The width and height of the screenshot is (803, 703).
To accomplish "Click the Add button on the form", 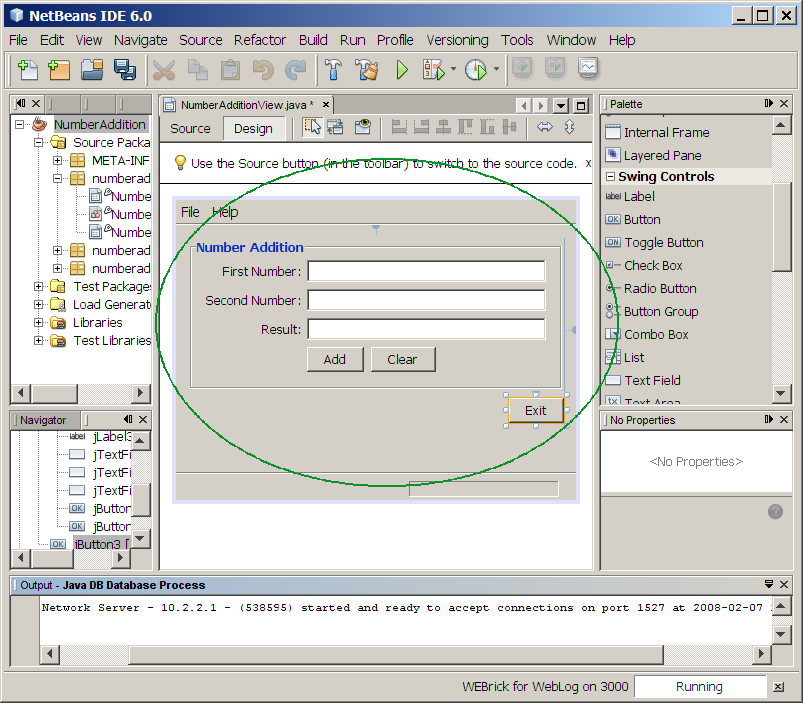I will point(335,359).
